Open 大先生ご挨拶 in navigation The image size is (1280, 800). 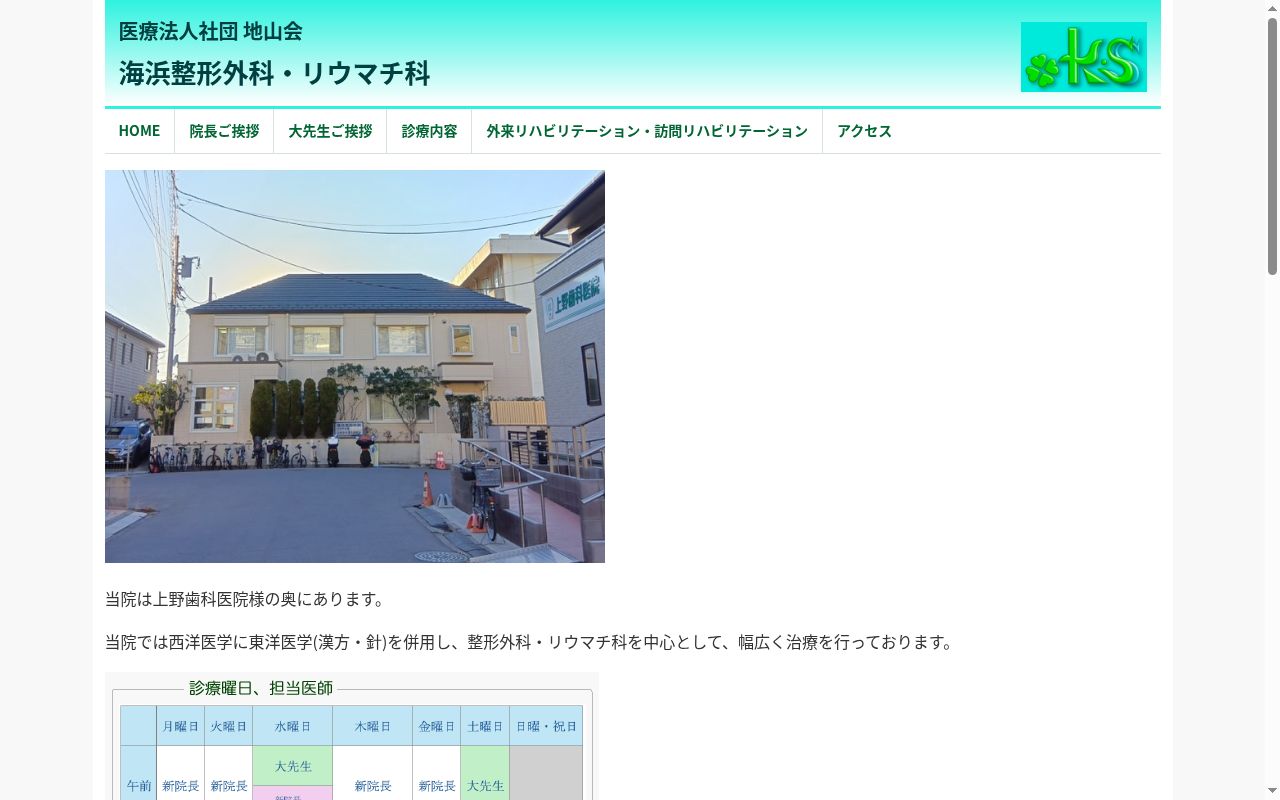pos(330,131)
